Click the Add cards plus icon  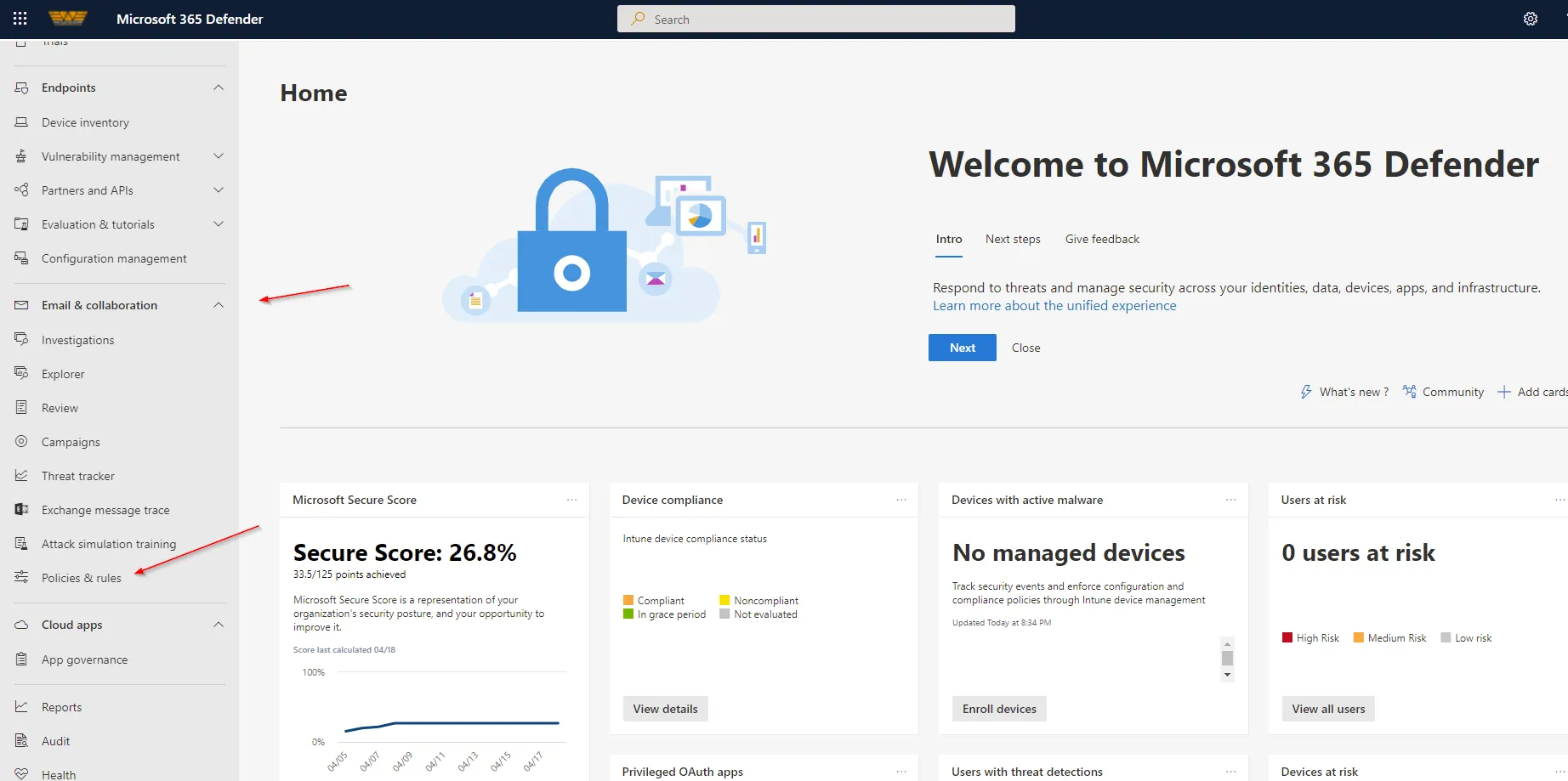click(x=1504, y=392)
